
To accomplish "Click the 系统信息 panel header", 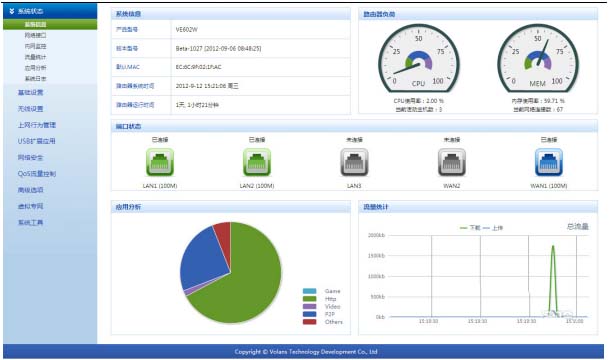I will [231, 14].
